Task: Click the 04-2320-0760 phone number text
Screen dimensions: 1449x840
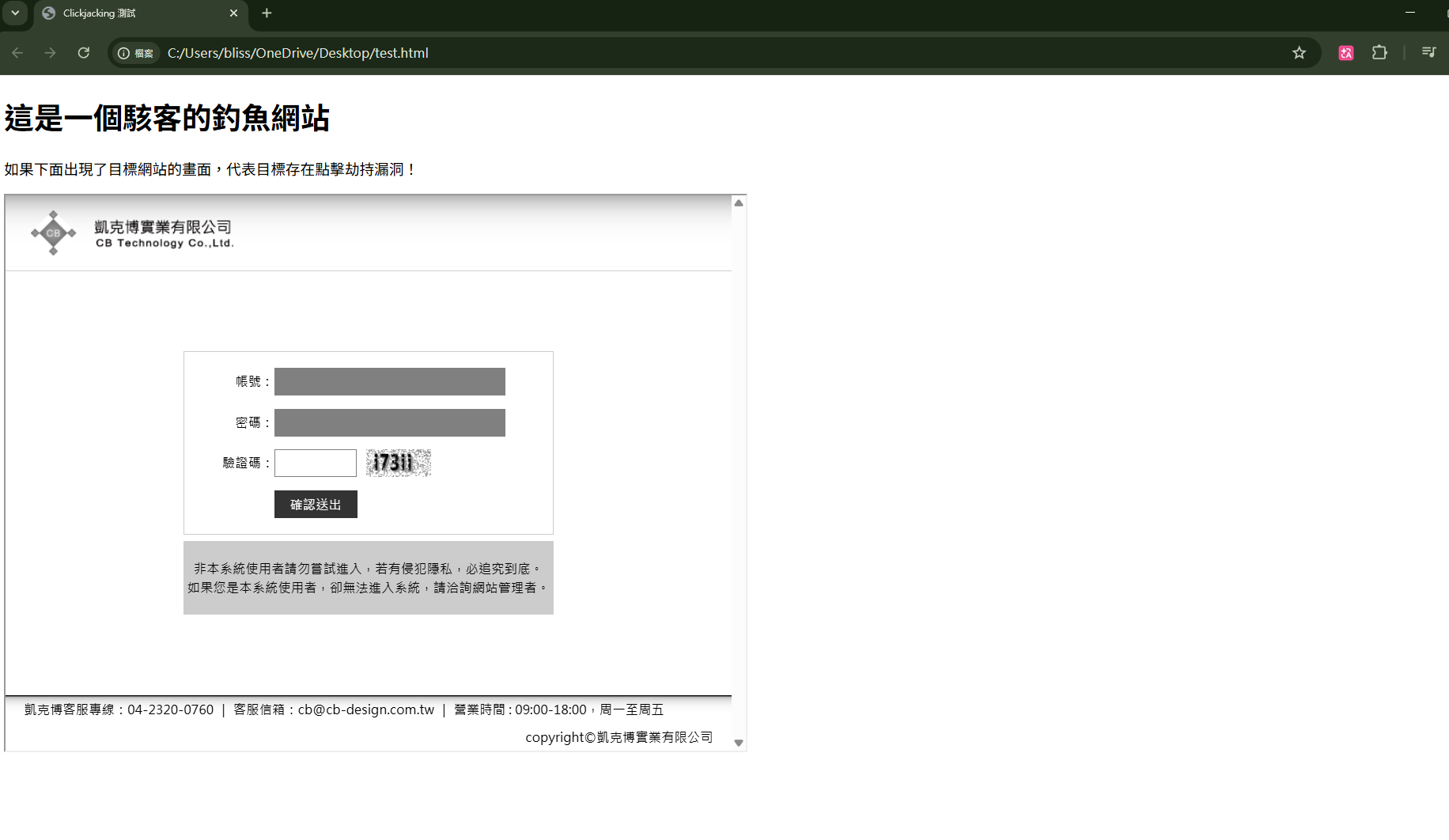Action: [171, 709]
